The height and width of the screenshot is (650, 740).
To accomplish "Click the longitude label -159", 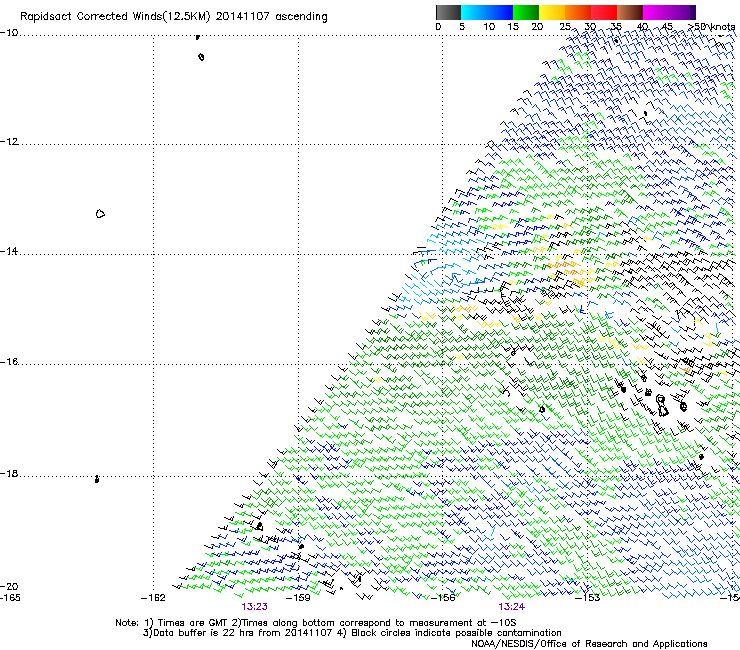I will pyautogui.click(x=298, y=598).
